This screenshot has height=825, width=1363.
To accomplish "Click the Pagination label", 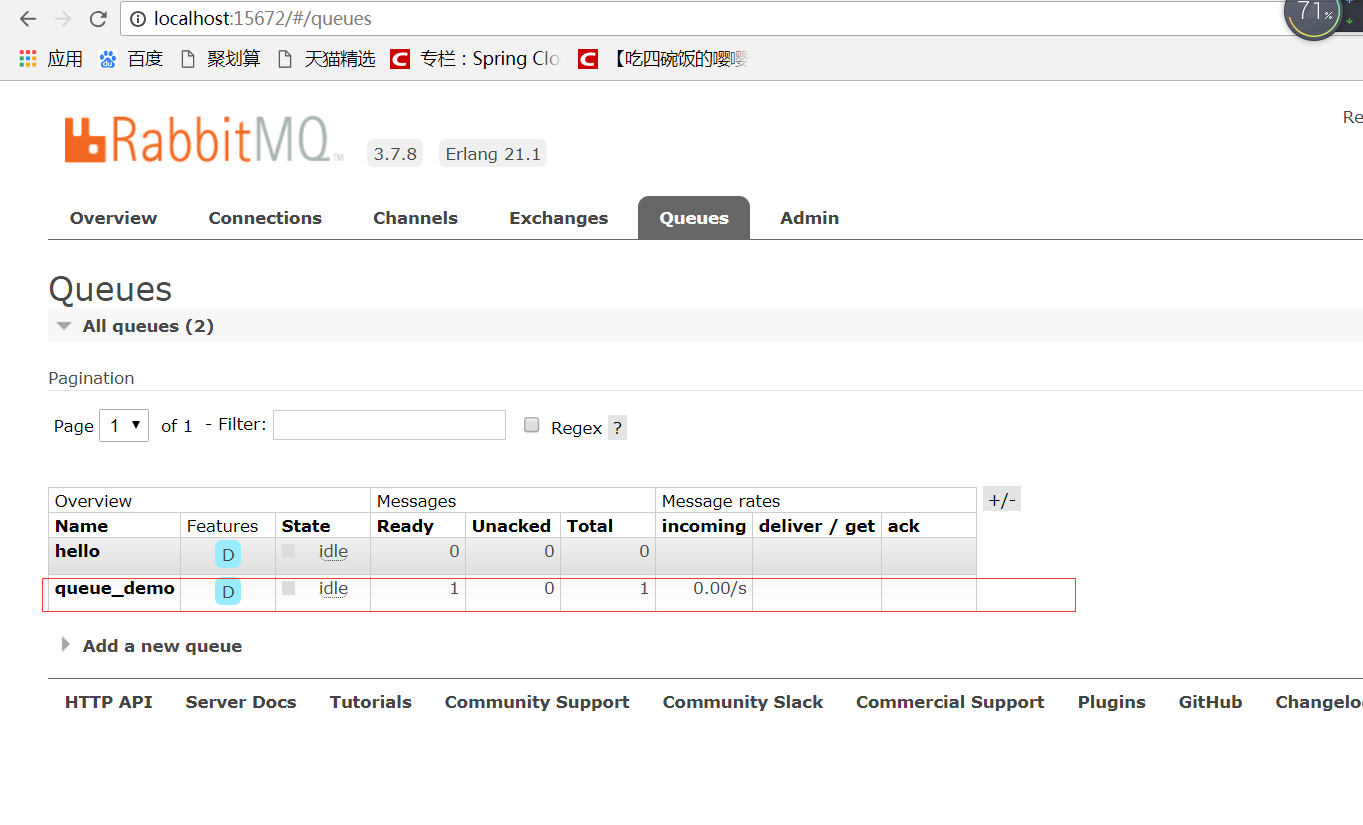I will pos(91,378).
